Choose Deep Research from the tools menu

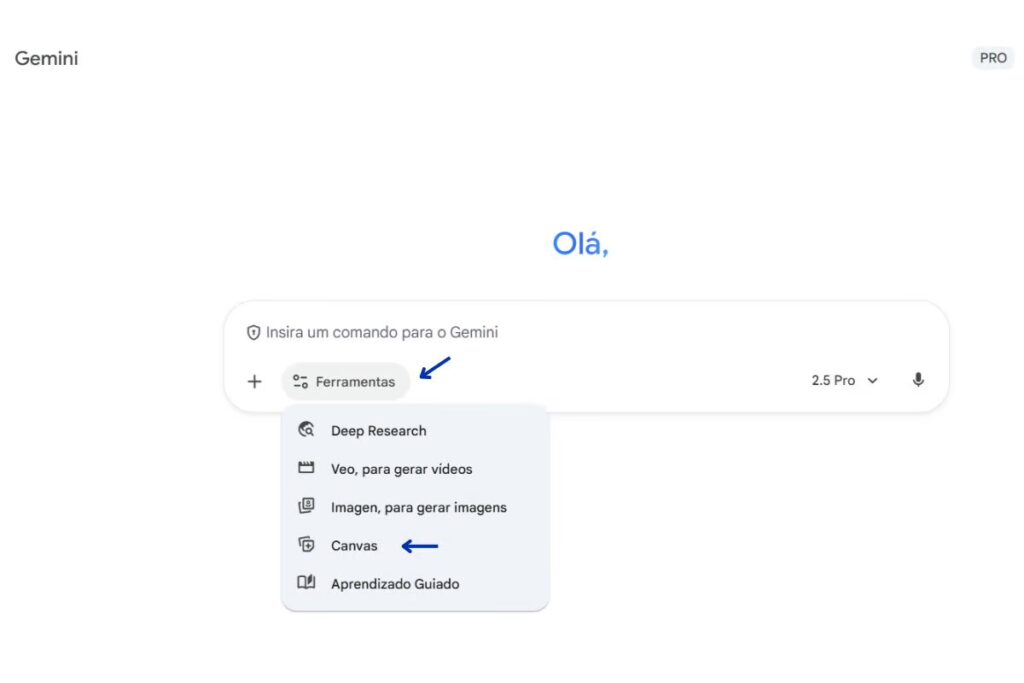tap(378, 430)
